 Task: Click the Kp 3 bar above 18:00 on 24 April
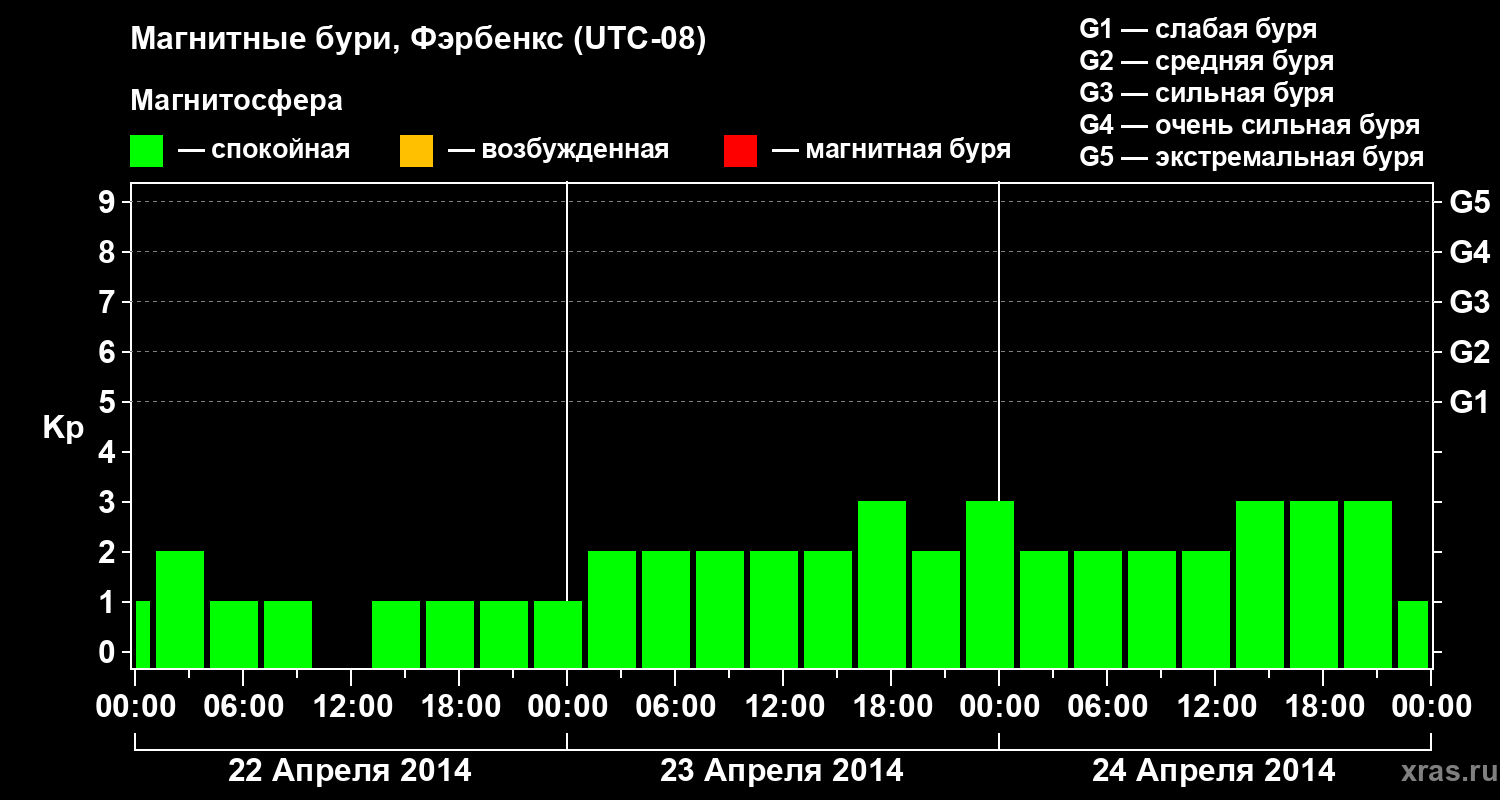coord(1314,584)
